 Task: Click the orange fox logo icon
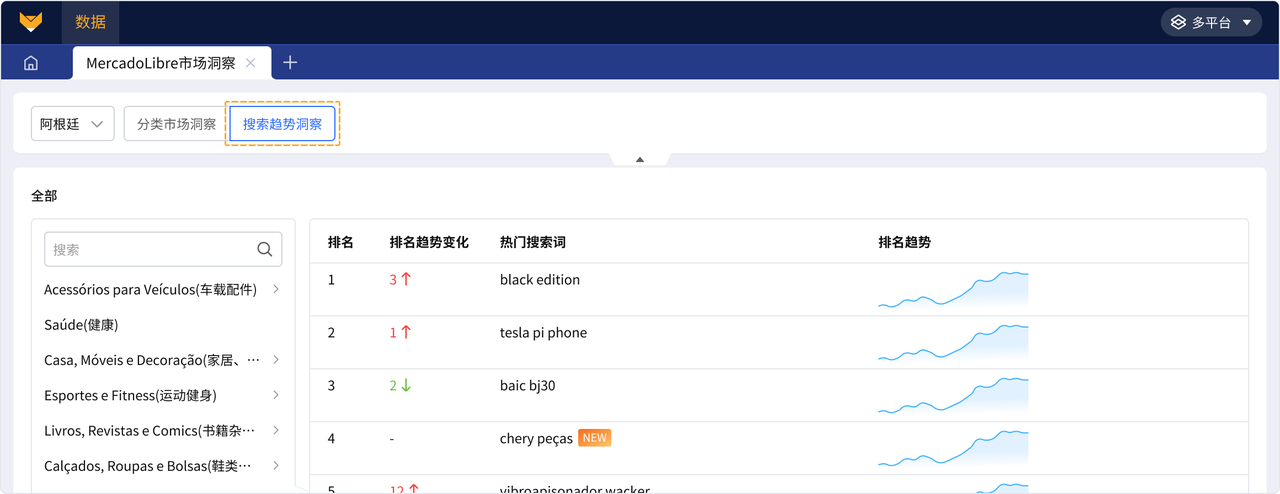point(31,21)
